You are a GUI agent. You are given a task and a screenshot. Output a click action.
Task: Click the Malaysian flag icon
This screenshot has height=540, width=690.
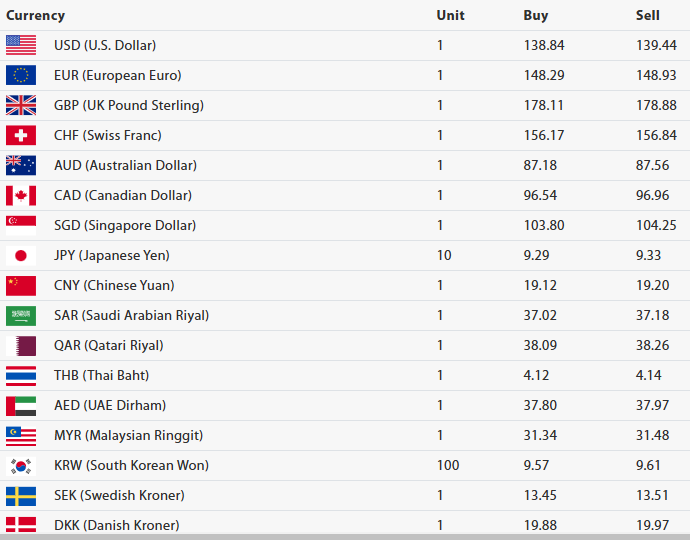click(21, 435)
